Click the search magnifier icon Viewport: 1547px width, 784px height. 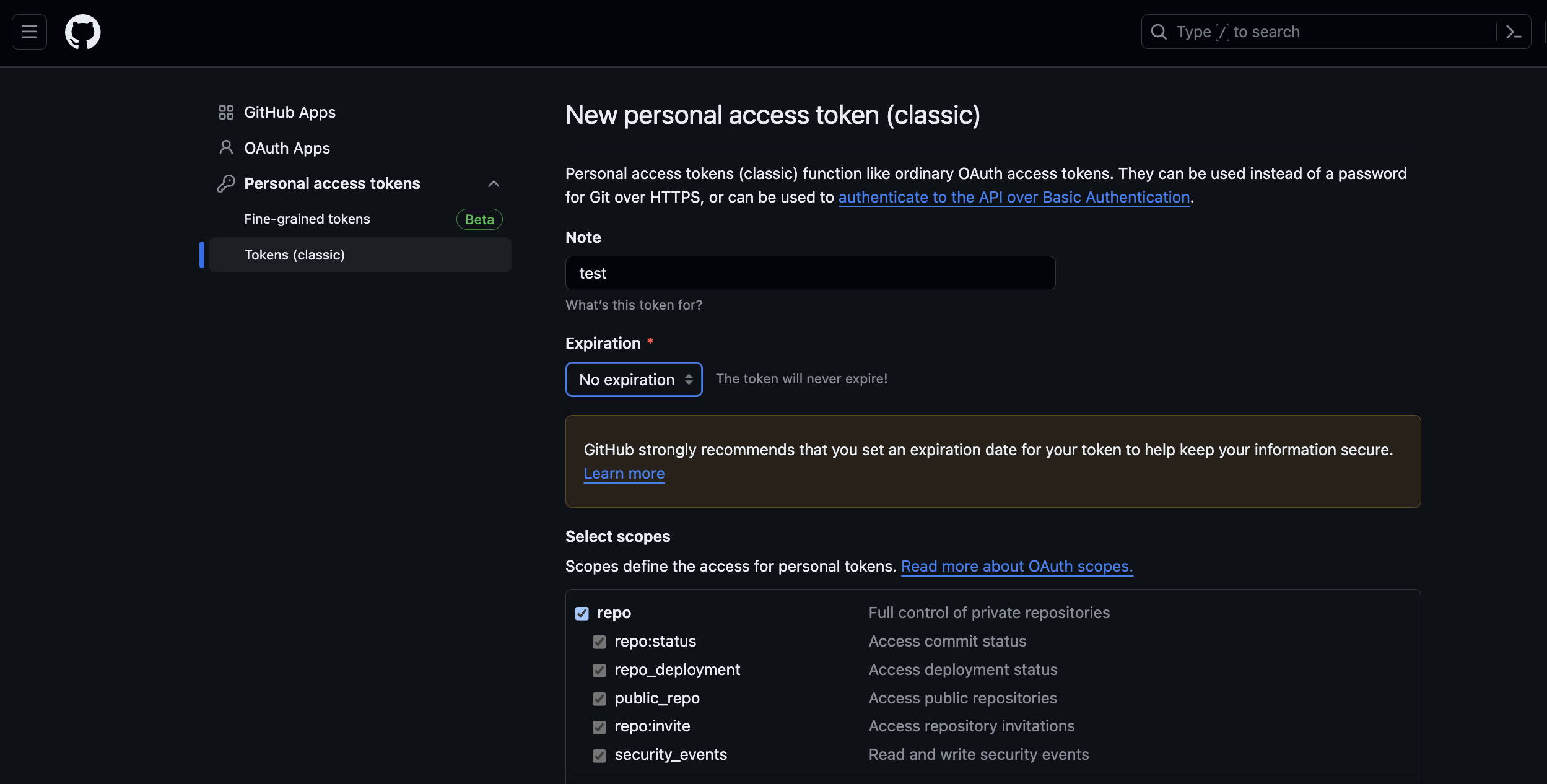tap(1158, 32)
